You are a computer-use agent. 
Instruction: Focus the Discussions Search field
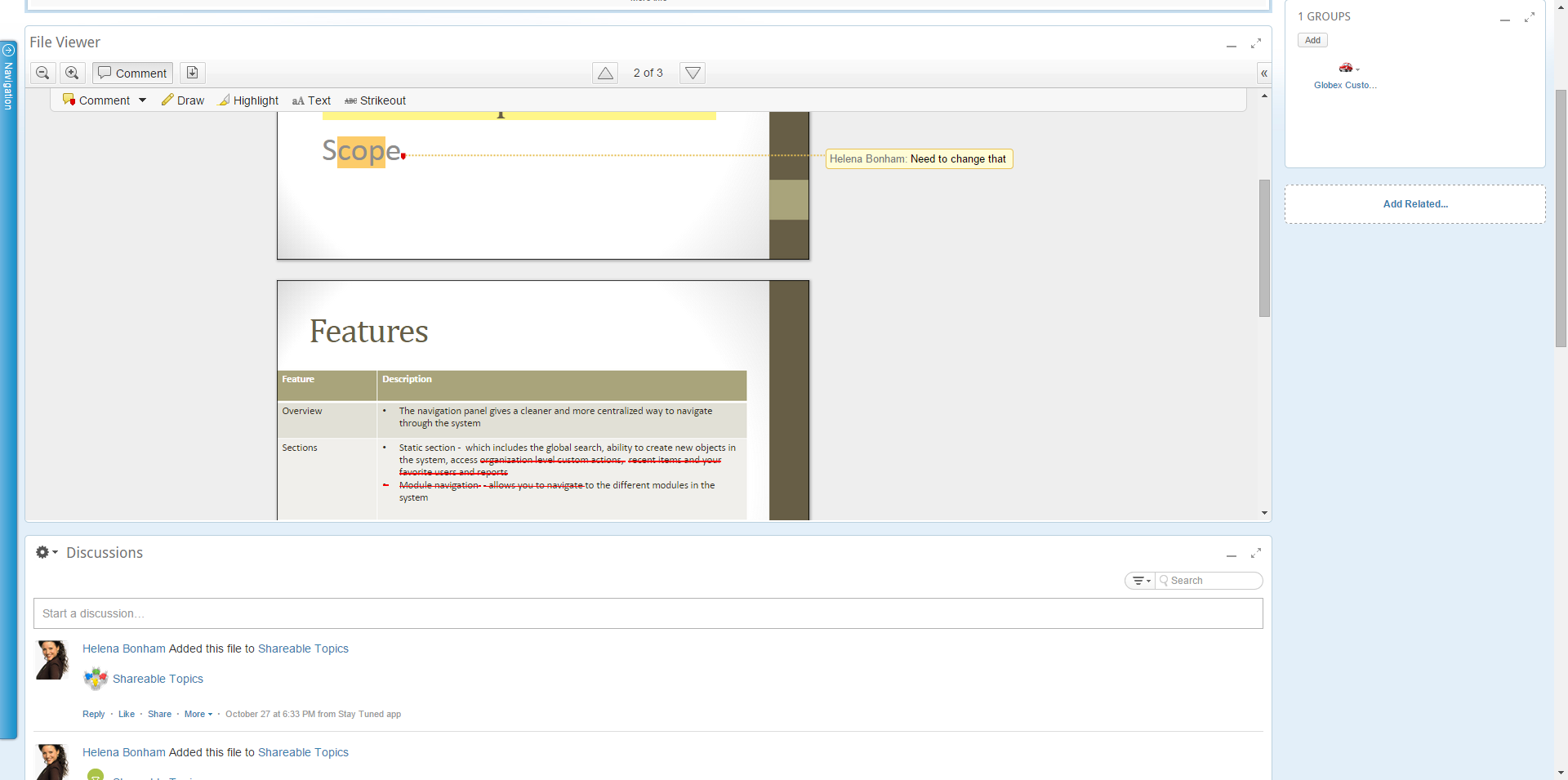tap(1209, 581)
